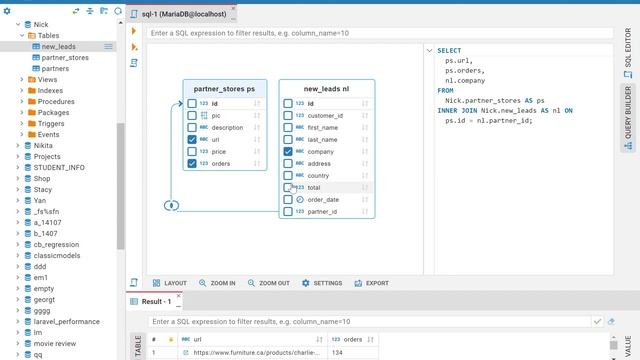Click the Zoom In magnifier
640x360 pixels.
point(202,283)
